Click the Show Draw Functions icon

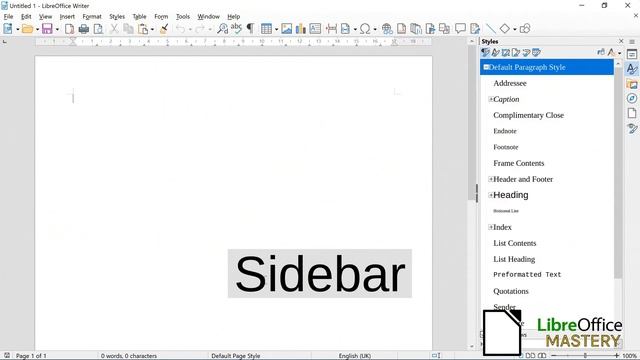tap(525, 29)
